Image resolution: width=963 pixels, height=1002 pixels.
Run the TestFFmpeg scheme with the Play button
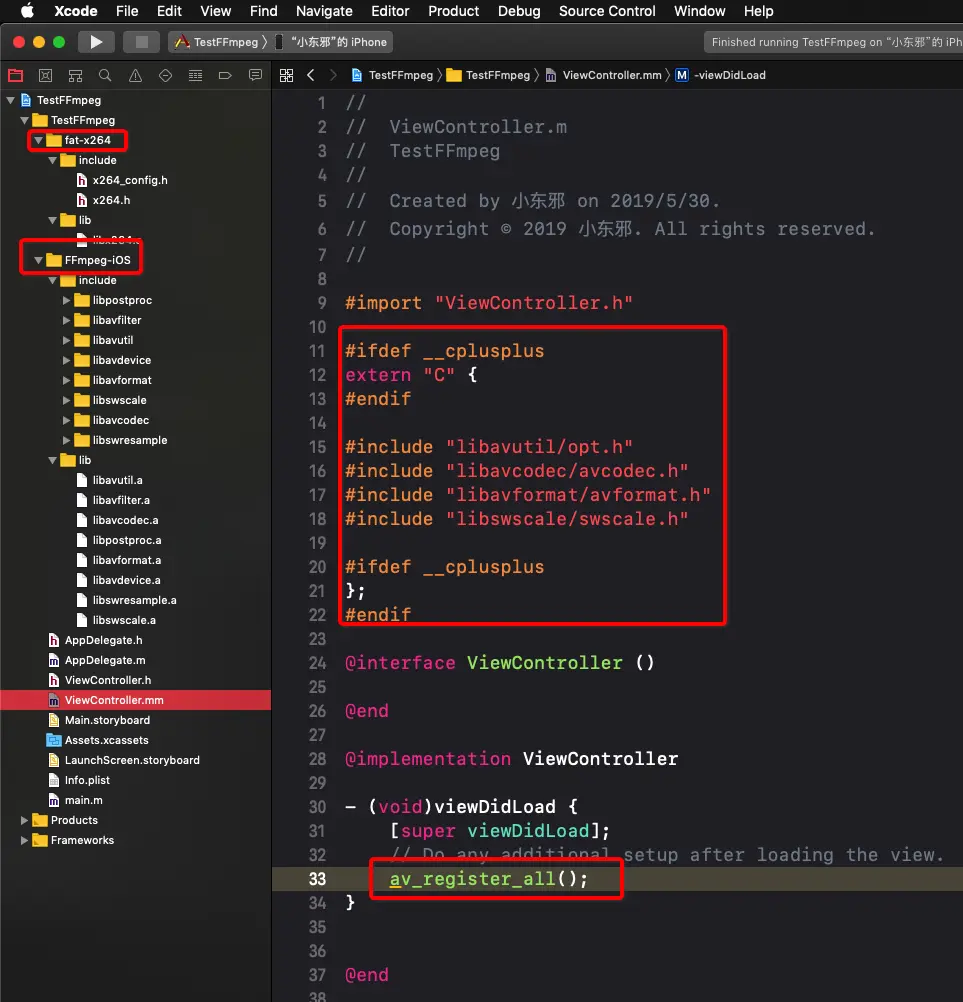point(96,42)
